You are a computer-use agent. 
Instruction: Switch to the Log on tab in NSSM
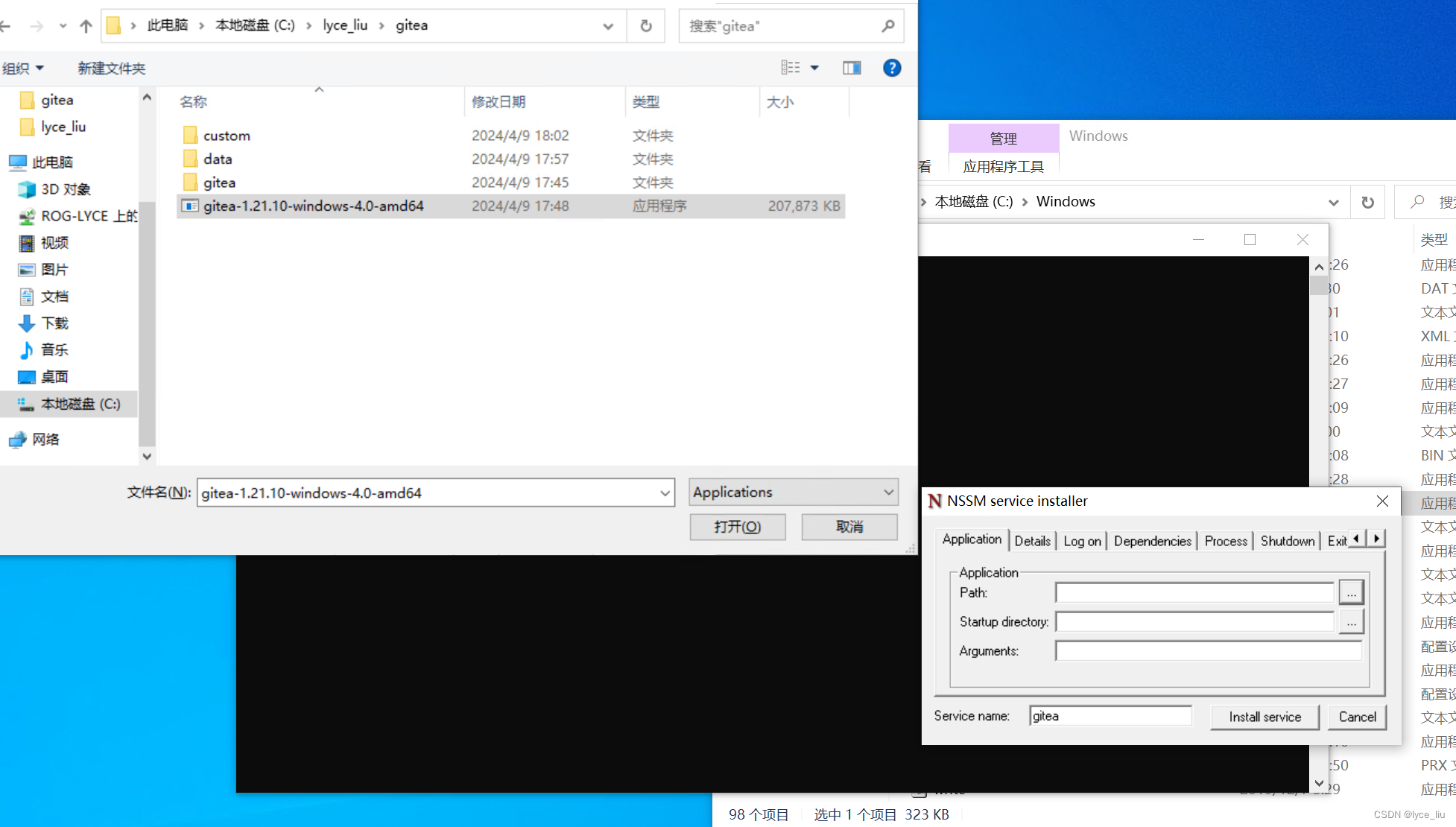(x=1082, y=541)
